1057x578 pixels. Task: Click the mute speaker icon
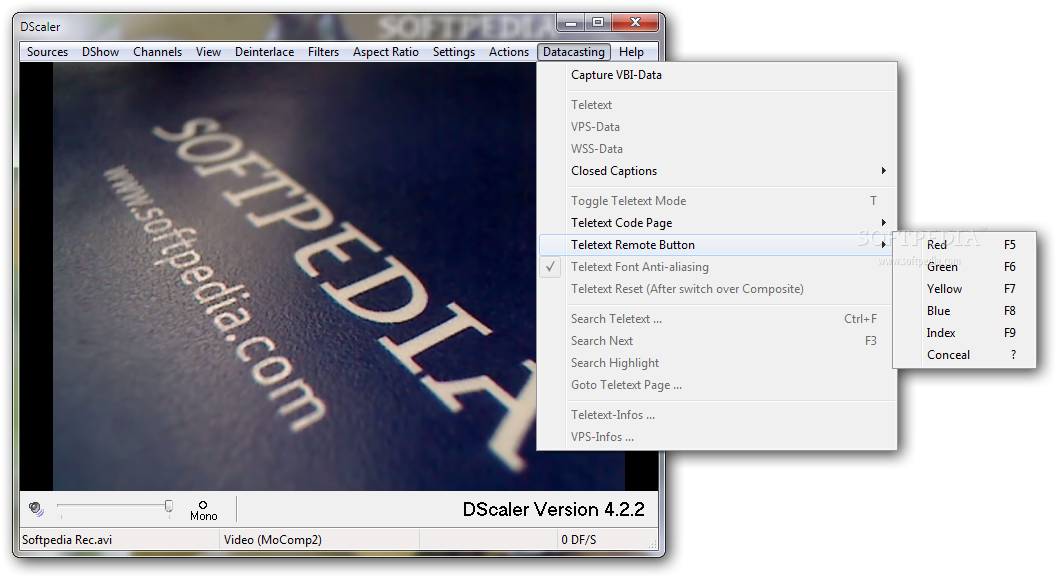tap(36, 509)
